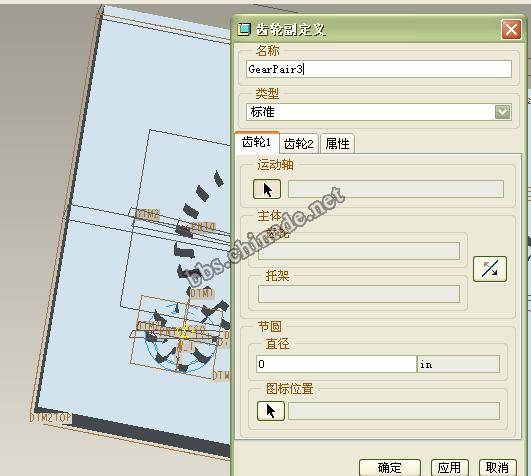The width and height of the screenshot is (531, 476).
Task: Open the type dropdown showing 标准
Action: tap(502, 112)
